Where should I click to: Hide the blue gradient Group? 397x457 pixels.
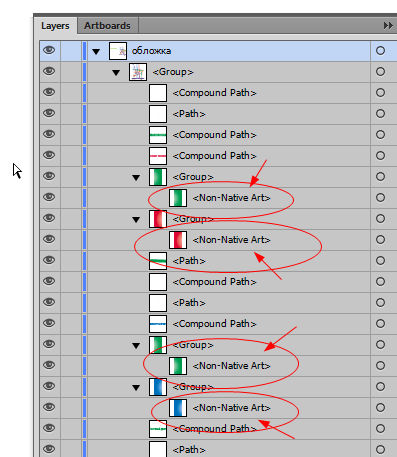(49, 386)
